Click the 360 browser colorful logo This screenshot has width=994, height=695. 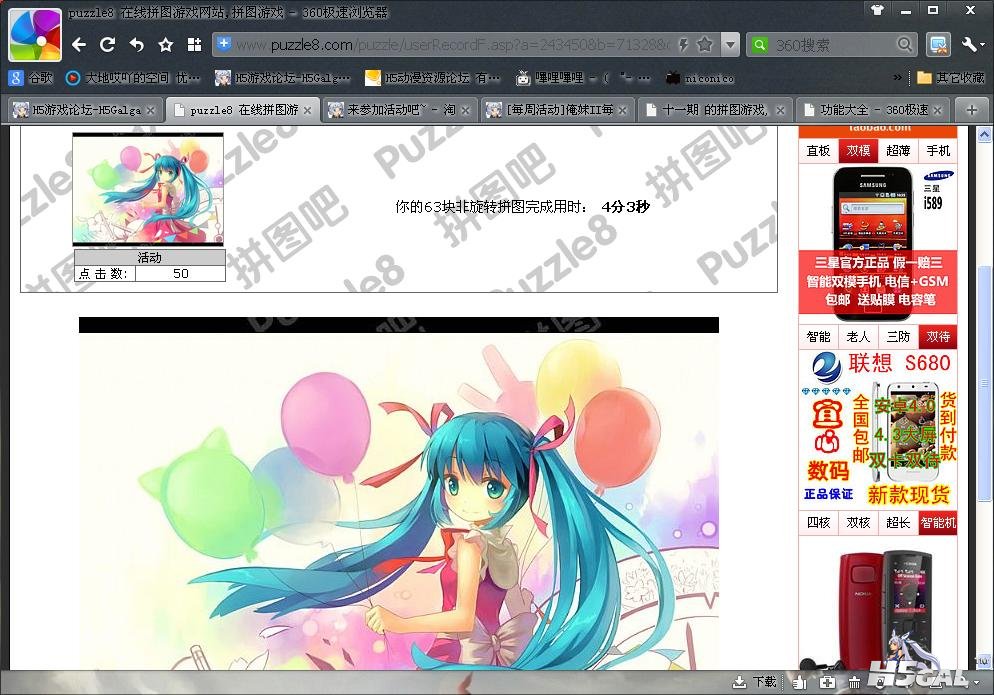coord(35,34)
